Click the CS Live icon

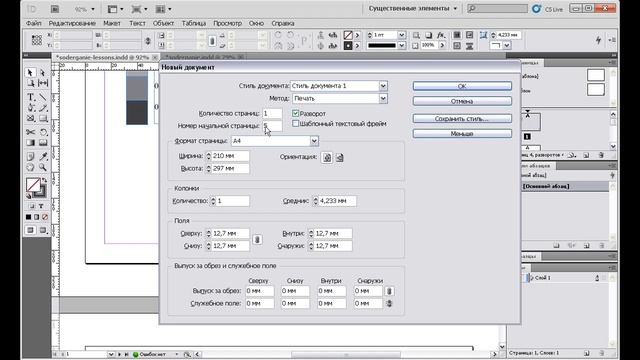point(536,9)
